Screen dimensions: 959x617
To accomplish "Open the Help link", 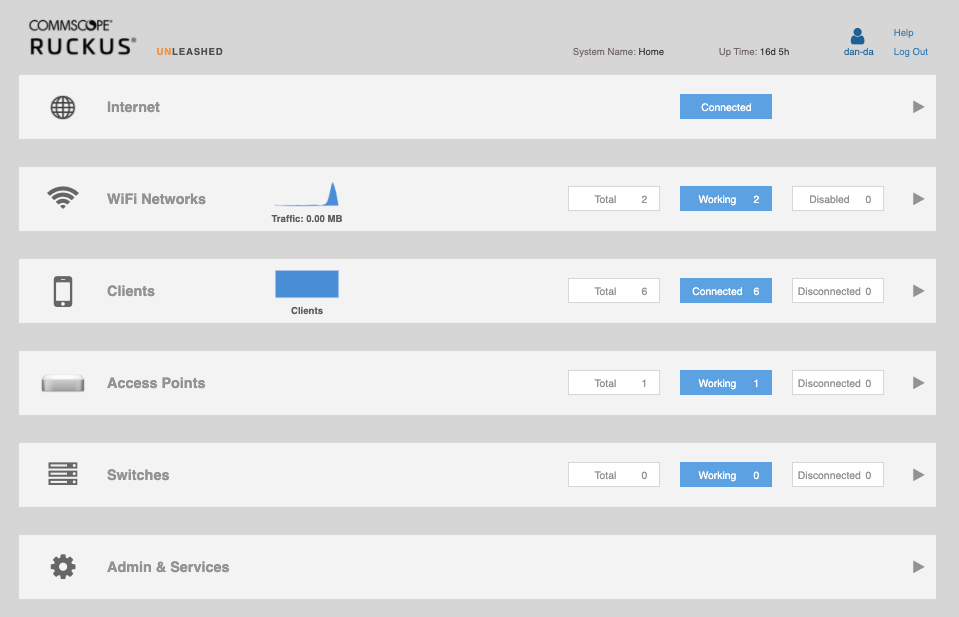I will point(903,33).
